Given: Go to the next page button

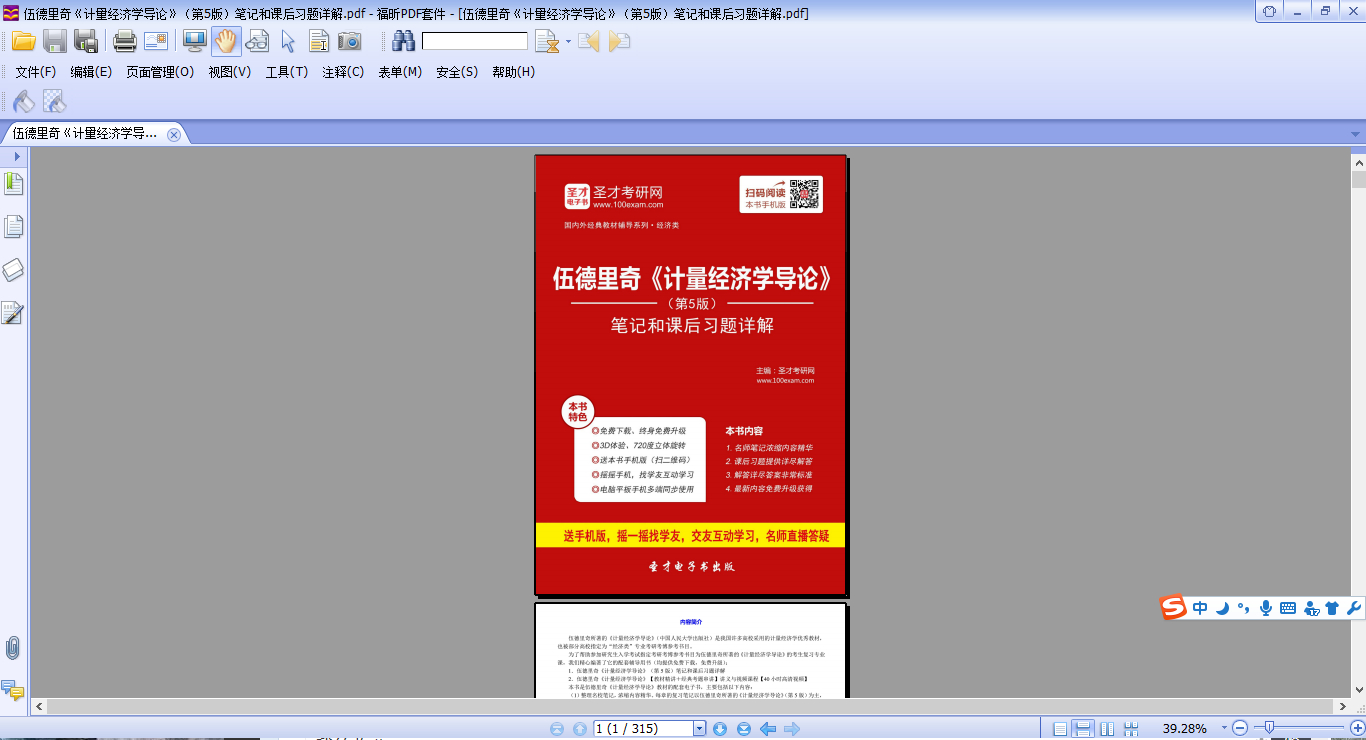Looking at the screenshot, I should 720,729.
